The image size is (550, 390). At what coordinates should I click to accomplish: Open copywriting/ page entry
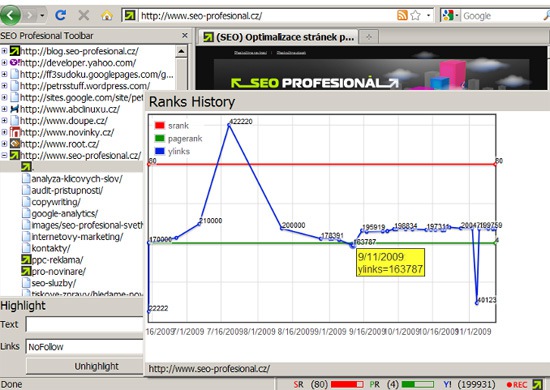(56, 202)
